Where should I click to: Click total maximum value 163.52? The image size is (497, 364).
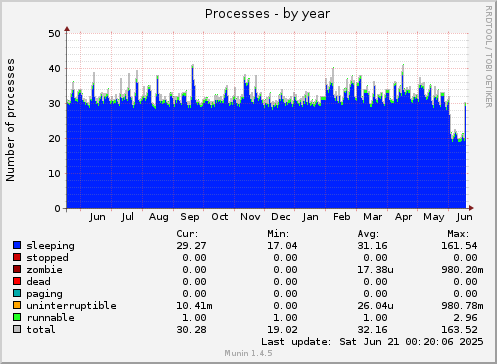coord(459,330)
